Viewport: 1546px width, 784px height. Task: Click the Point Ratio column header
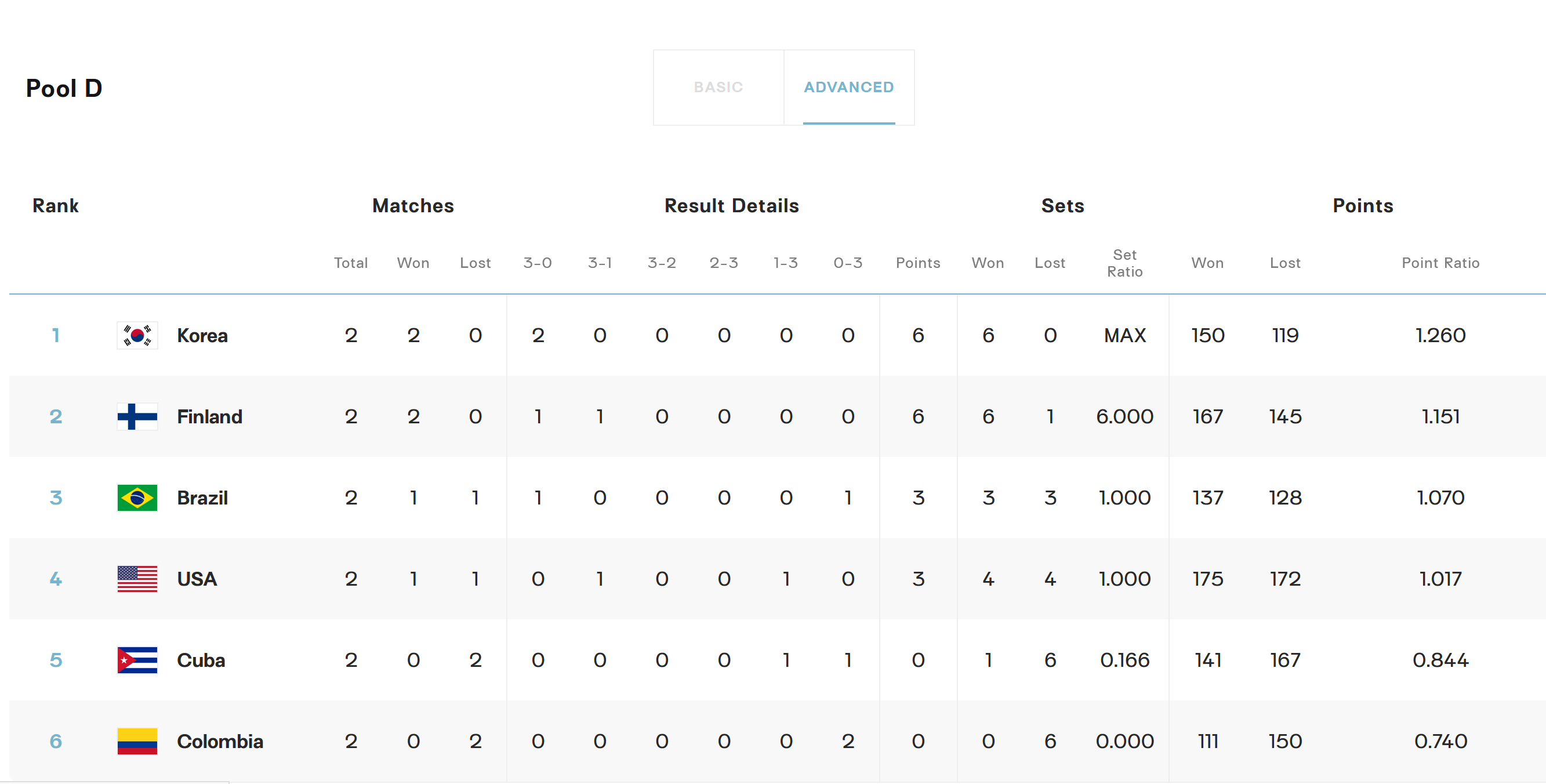[x=1440, y=263]
